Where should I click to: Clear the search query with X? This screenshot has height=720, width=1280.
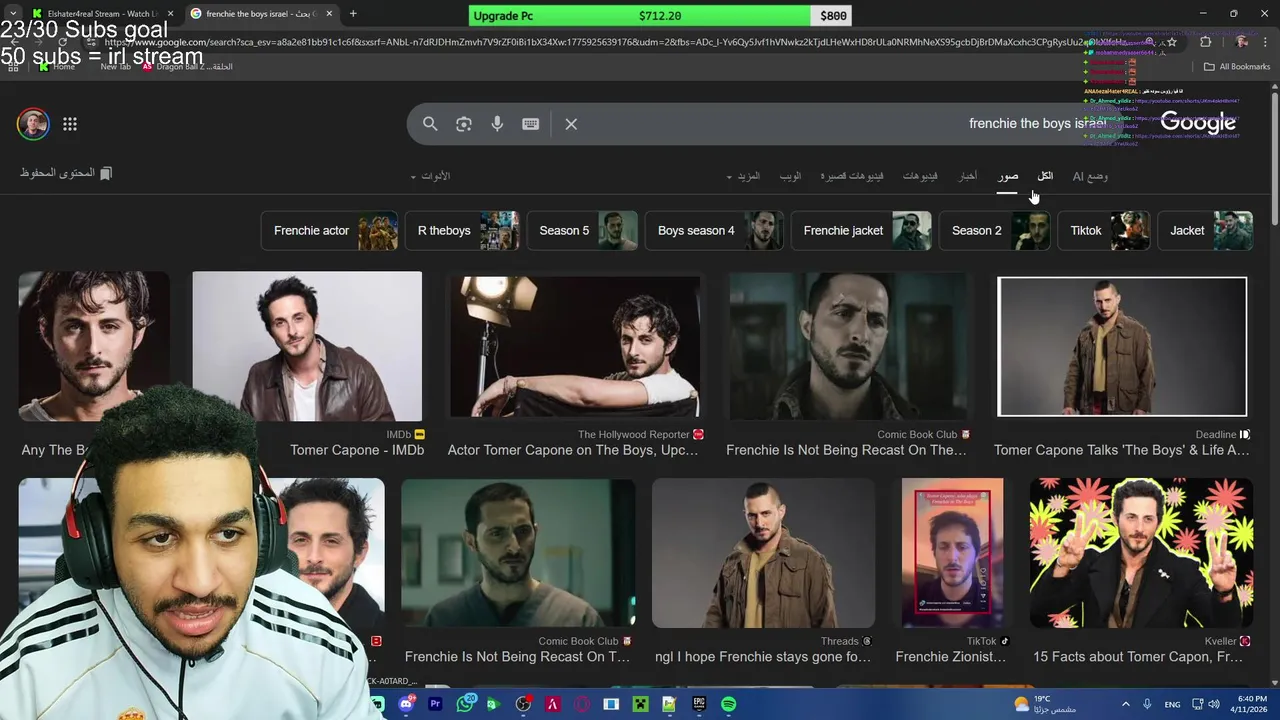click(x=571, y=124)
